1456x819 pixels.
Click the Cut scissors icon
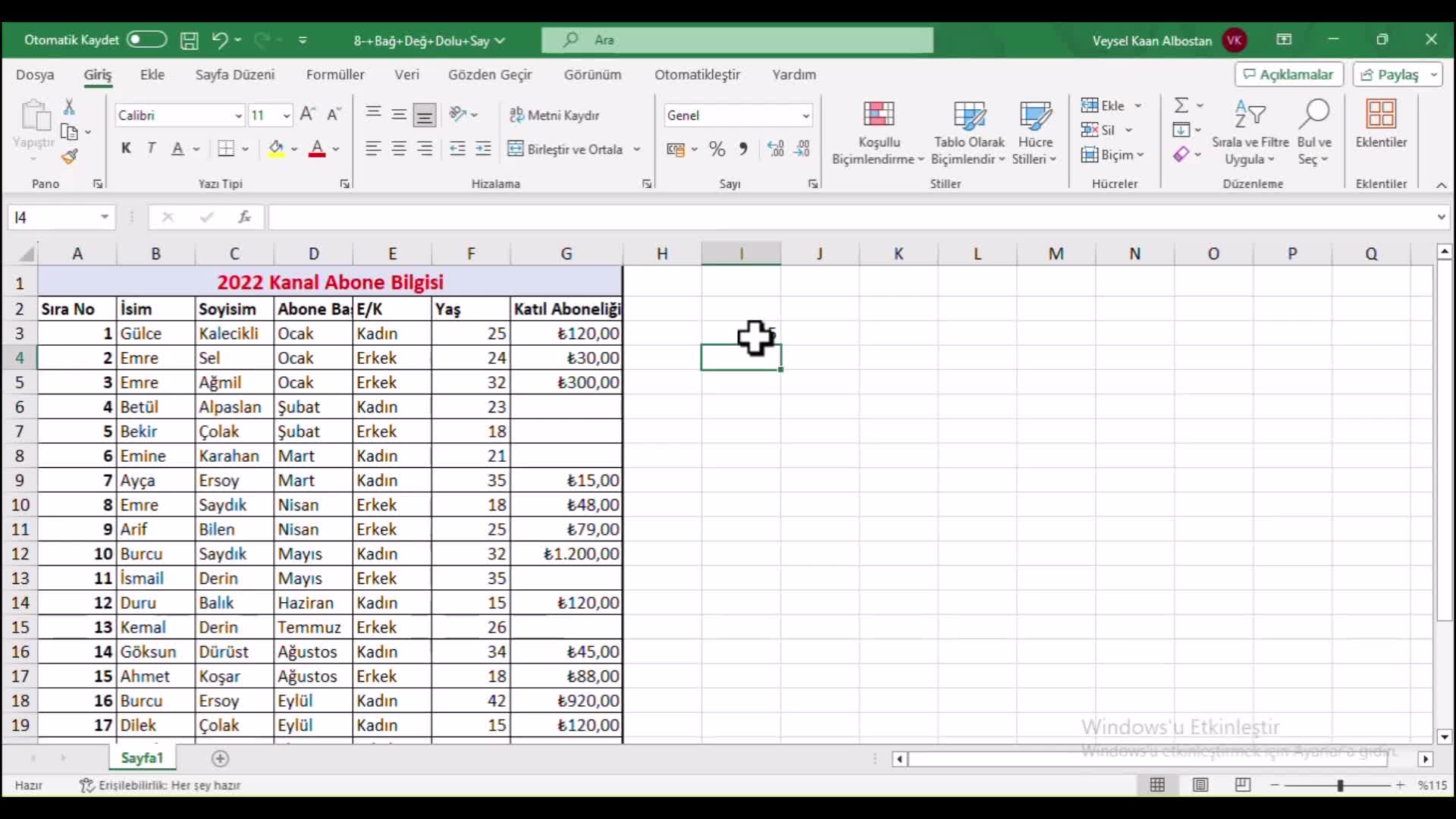(x=69, y=106)
